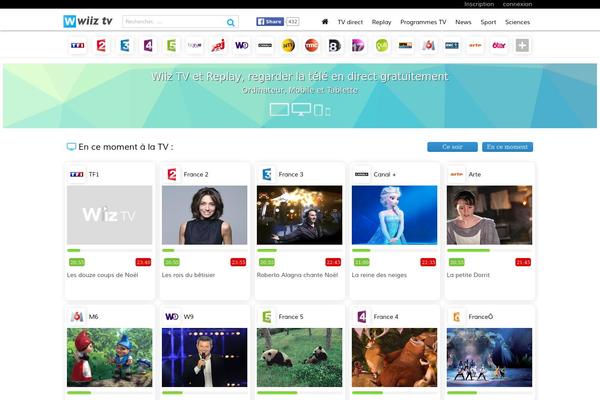Click the Facebook share count 432

(293, 21)
